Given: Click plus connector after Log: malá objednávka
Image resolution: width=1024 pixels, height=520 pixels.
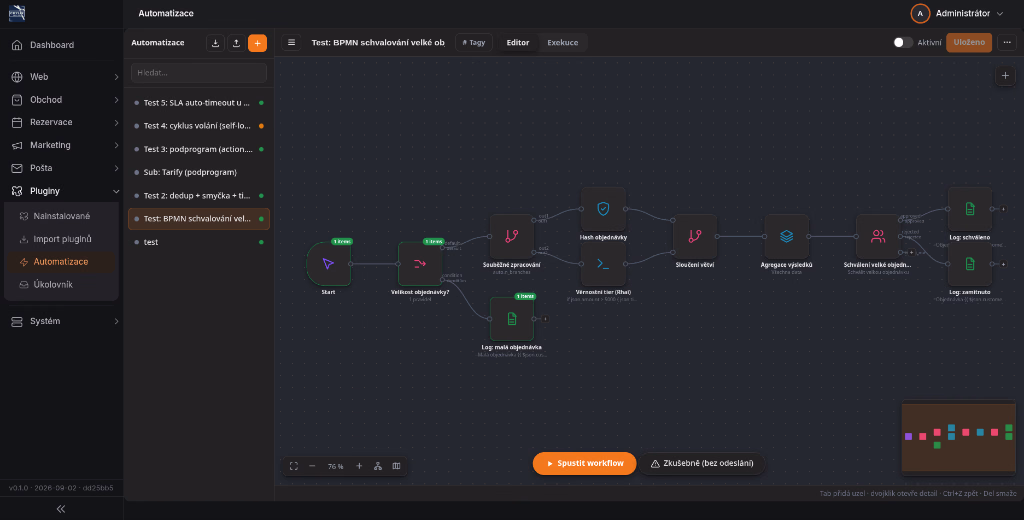Looking at the screenshot, I should [545, 319].
